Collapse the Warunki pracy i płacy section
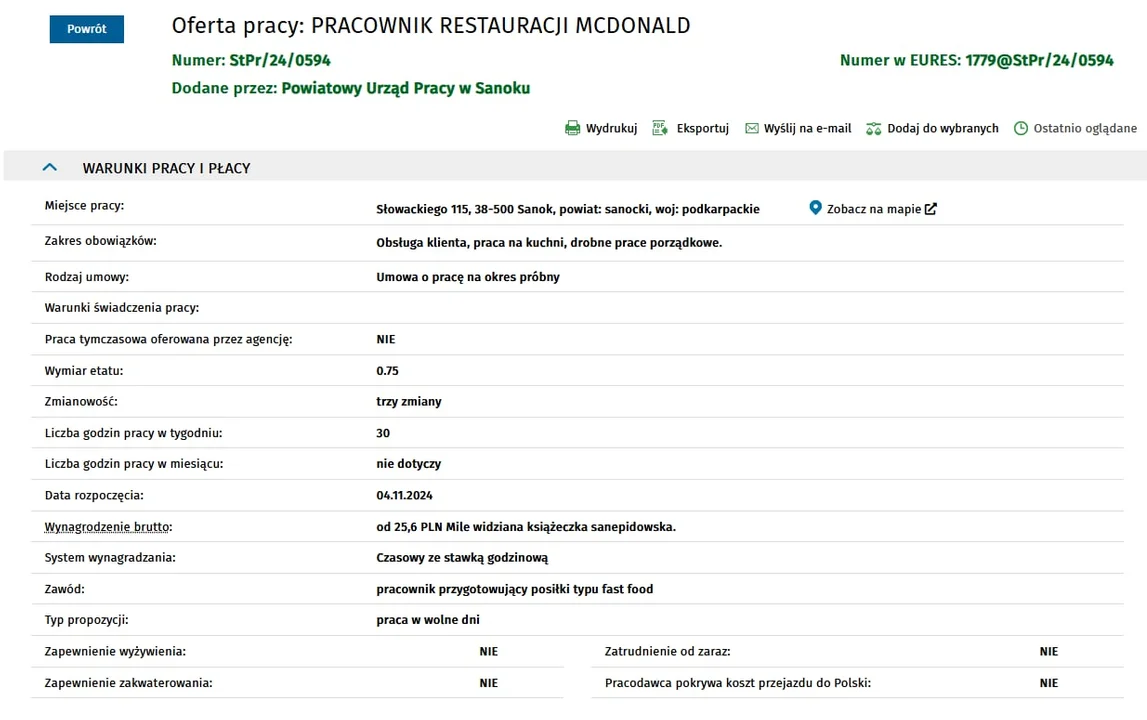Screen dimensions: 1147x720 (x=50, y=168)
